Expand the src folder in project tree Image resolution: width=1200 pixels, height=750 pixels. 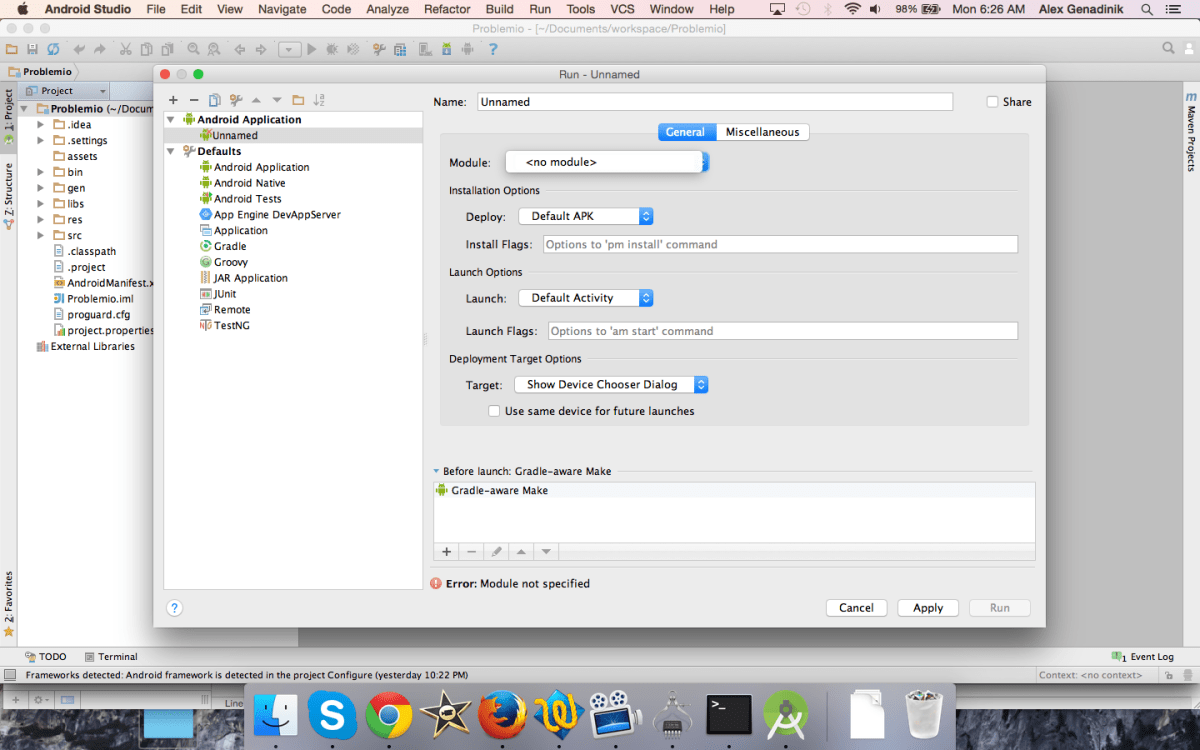[x=41, y=235]
